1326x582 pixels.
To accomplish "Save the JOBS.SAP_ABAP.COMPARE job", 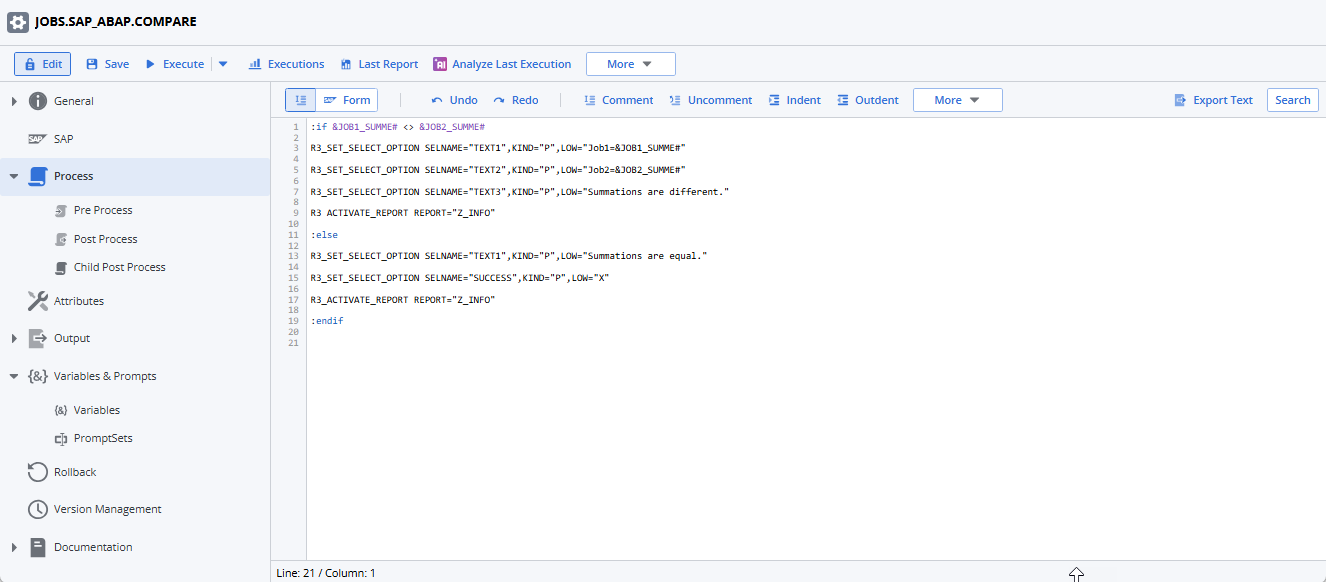I will [106, 63].
